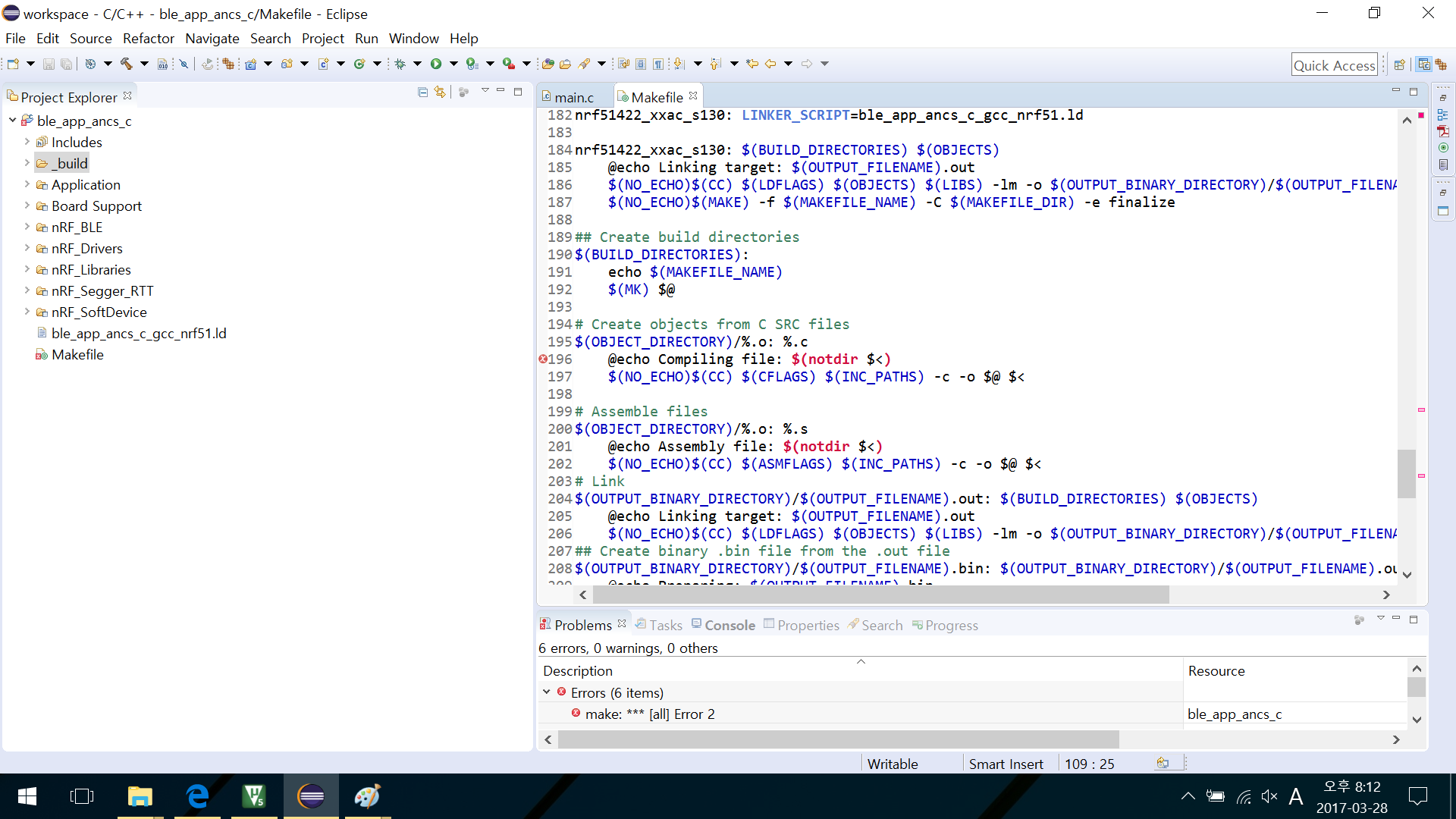Viewport: 1456px width, 819px height.
Task: Switch to the main.c editor tab
Action: pos(574,97)
